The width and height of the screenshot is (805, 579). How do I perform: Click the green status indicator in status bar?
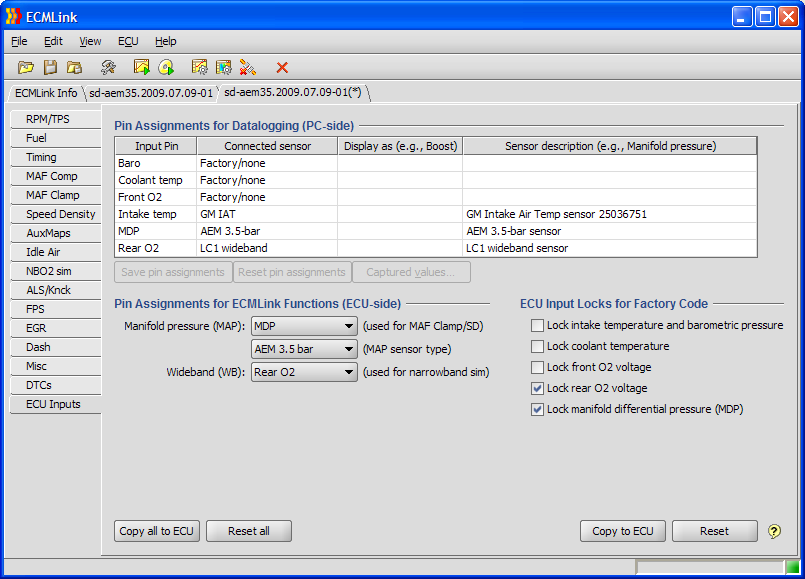point(792,567)
